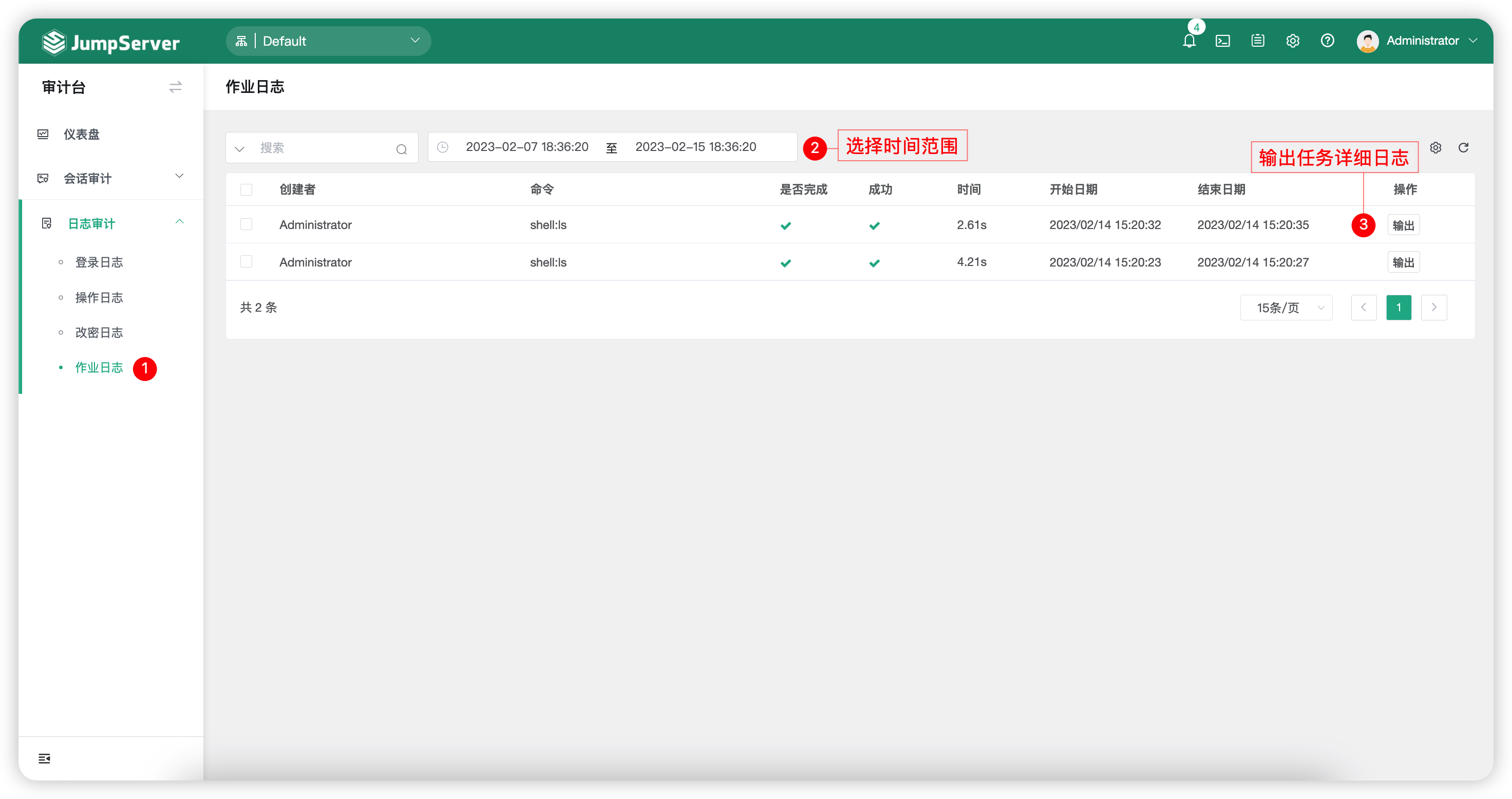Image resolution: width=1512 pixels, height=799 pixels.
Task: Open 登录日志 in the sidebar
Action: [99, 262]
